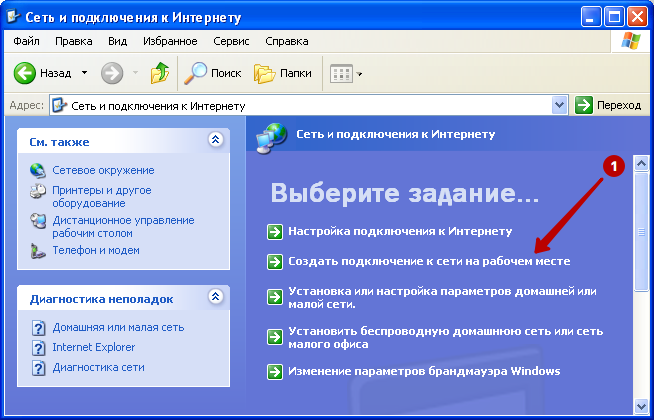Open Дистанционное управление рабочим столом link
This screenshot has height=420, width=654.
point(123,226)
